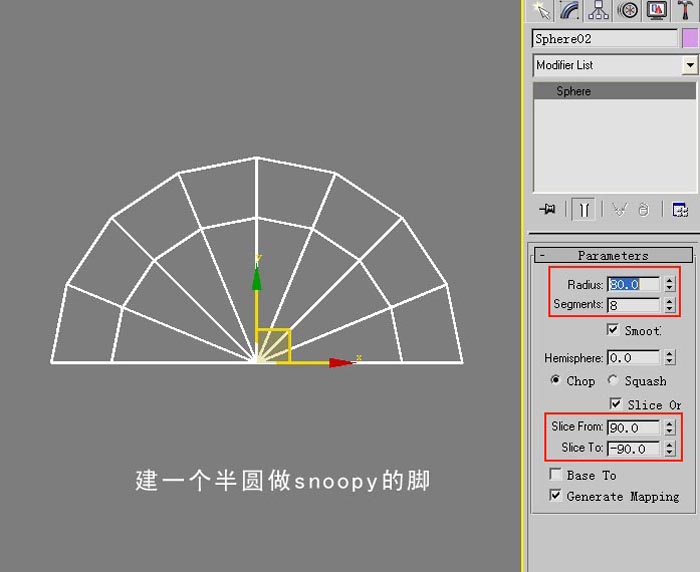Select the Sphere entry in modifier stack
Viewport: 700px width, 572px height.
coord(615,91)
